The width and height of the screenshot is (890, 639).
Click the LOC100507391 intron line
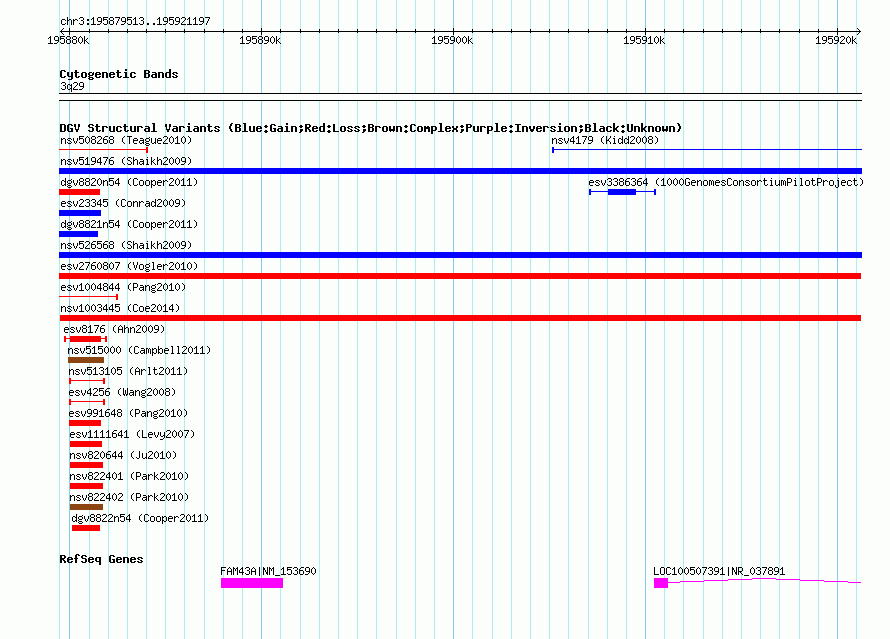765,580
